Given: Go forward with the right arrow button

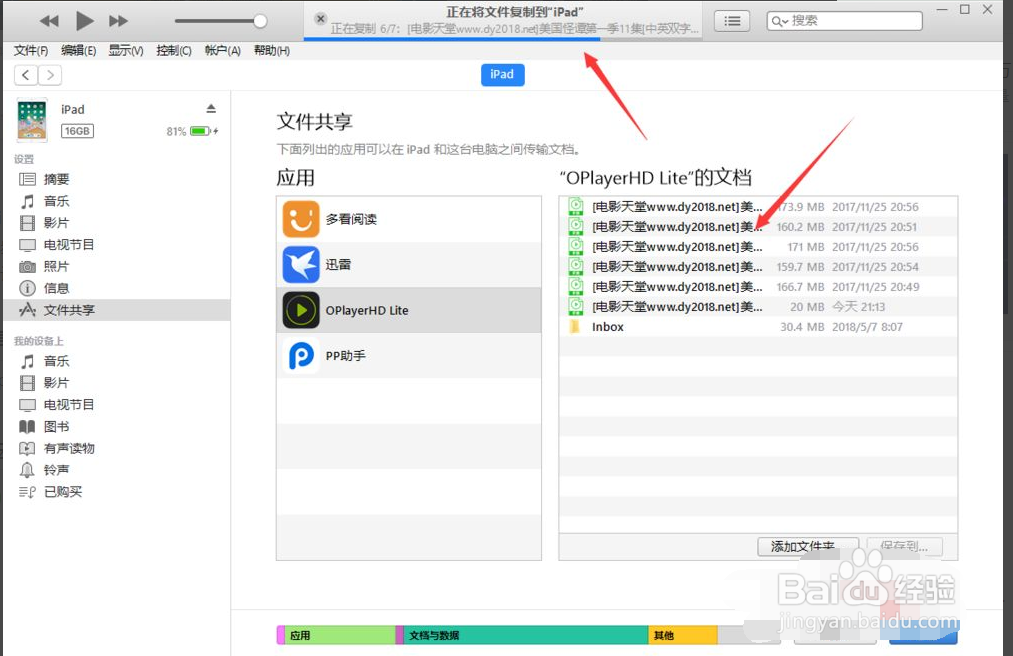Looking at the screenshot, I should pos(50,75).
